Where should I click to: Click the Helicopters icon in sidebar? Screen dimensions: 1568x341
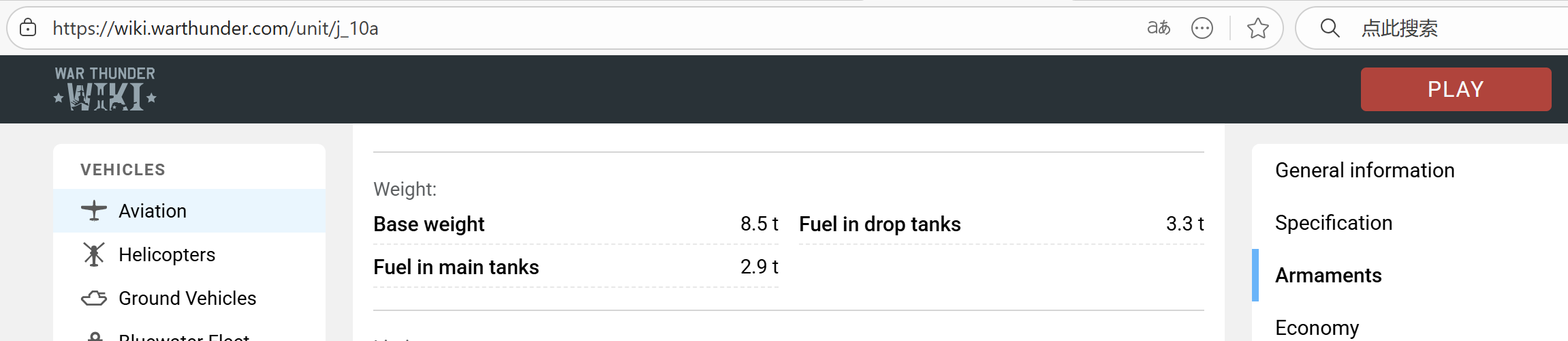point(94,254)
